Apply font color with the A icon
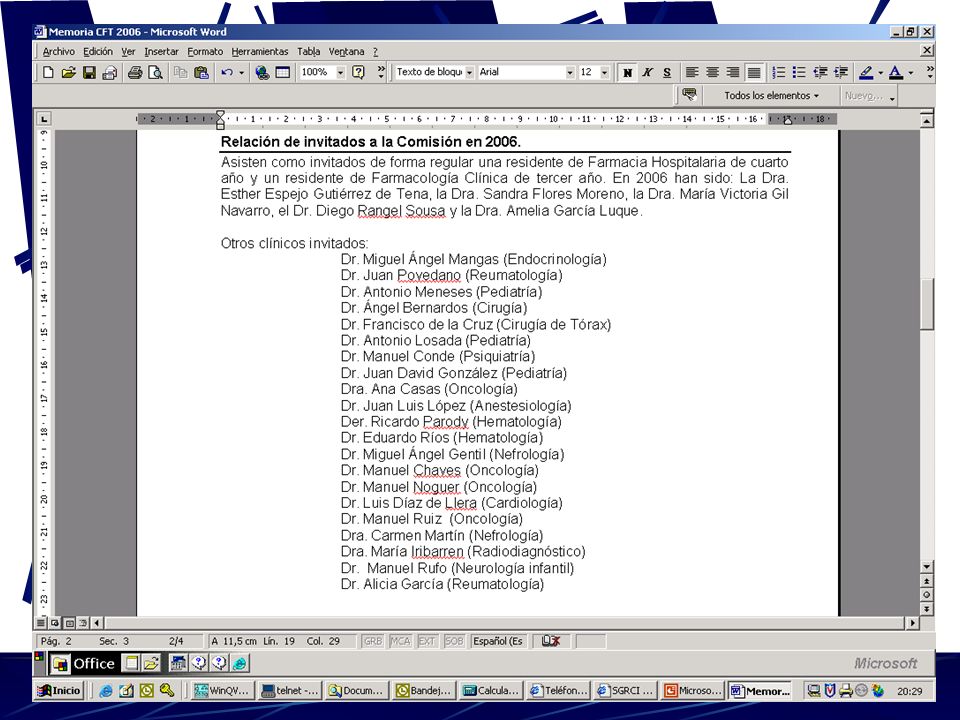Screen dimensions: 960x720 (x=896, y=73)
